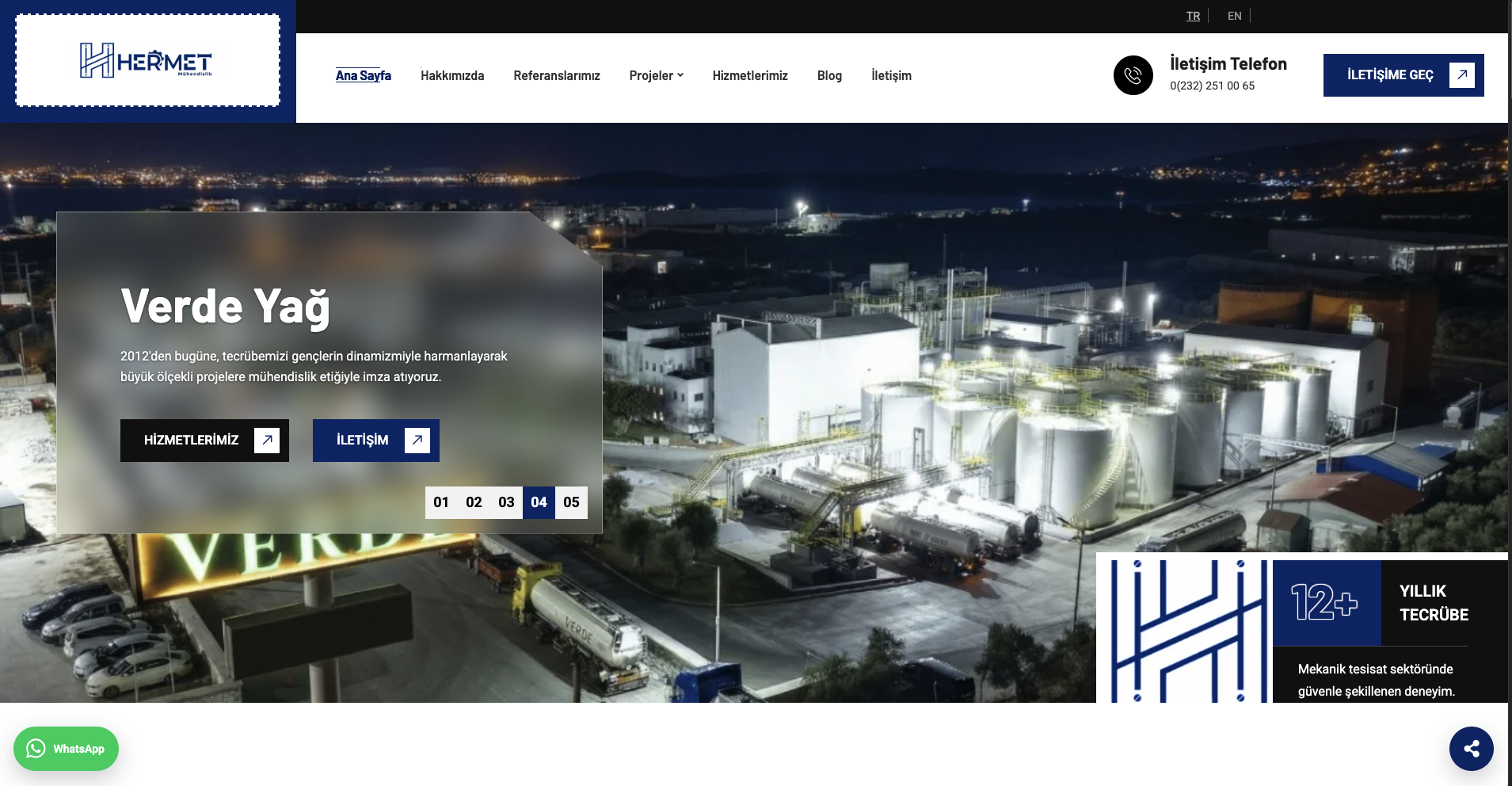This screenshot has height=786, width=1512.
Task: Switch language to TR
Action: [x=1193, y=16]
